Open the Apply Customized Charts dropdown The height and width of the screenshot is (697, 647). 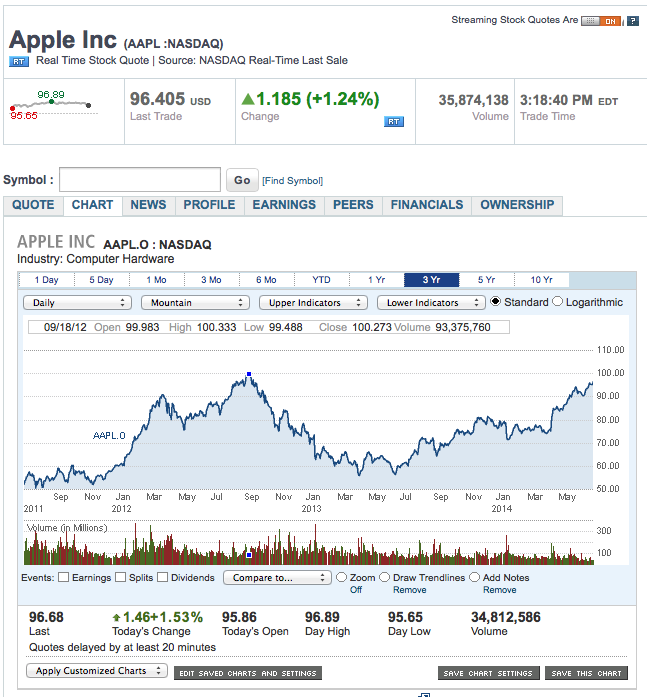coord(97,670)
